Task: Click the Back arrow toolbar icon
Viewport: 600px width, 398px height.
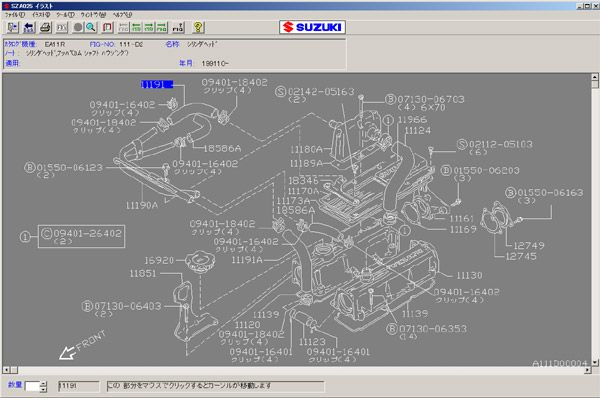Action: tap(29, 27)
